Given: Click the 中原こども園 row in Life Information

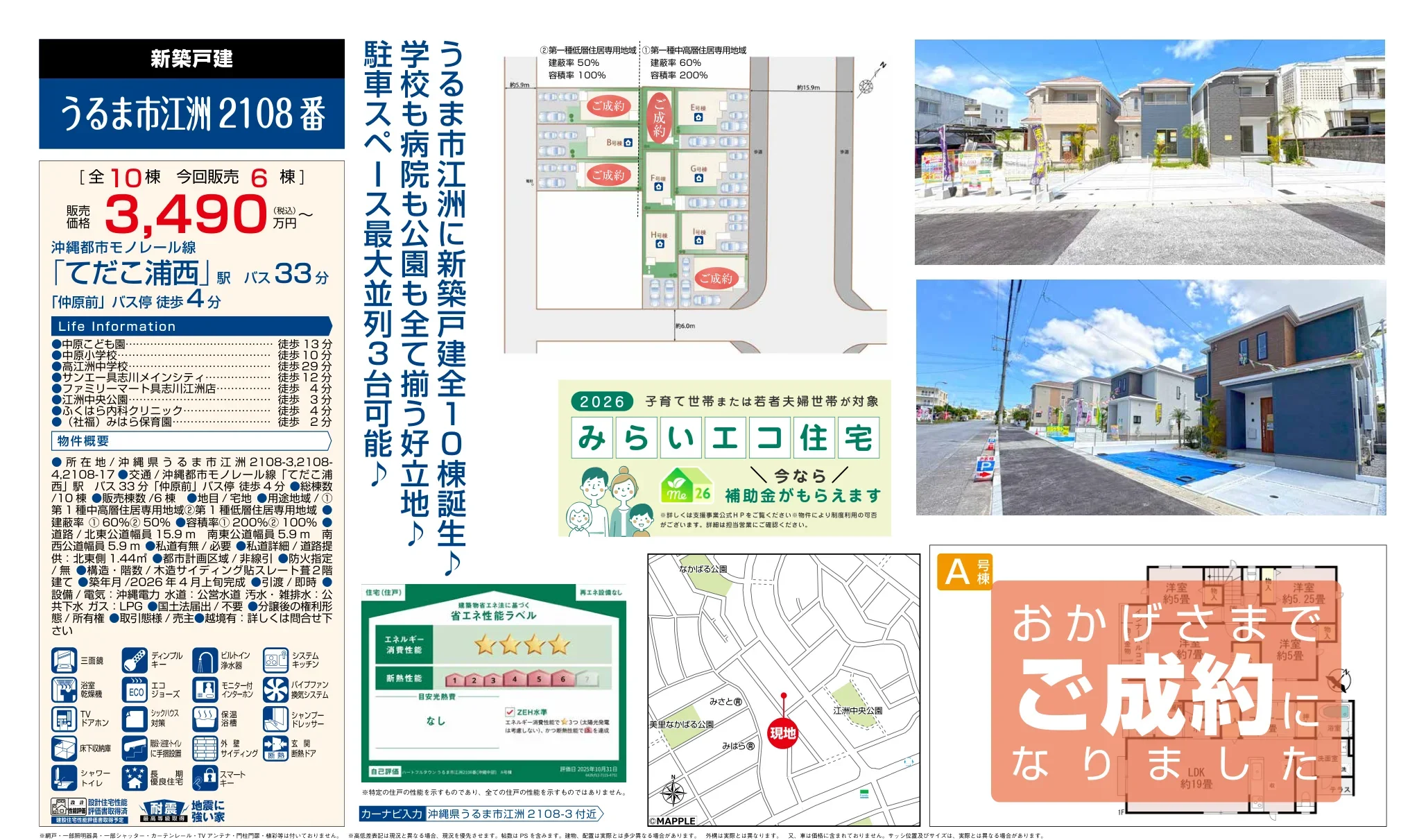Looking at the screenshot, I should [191, 344].
